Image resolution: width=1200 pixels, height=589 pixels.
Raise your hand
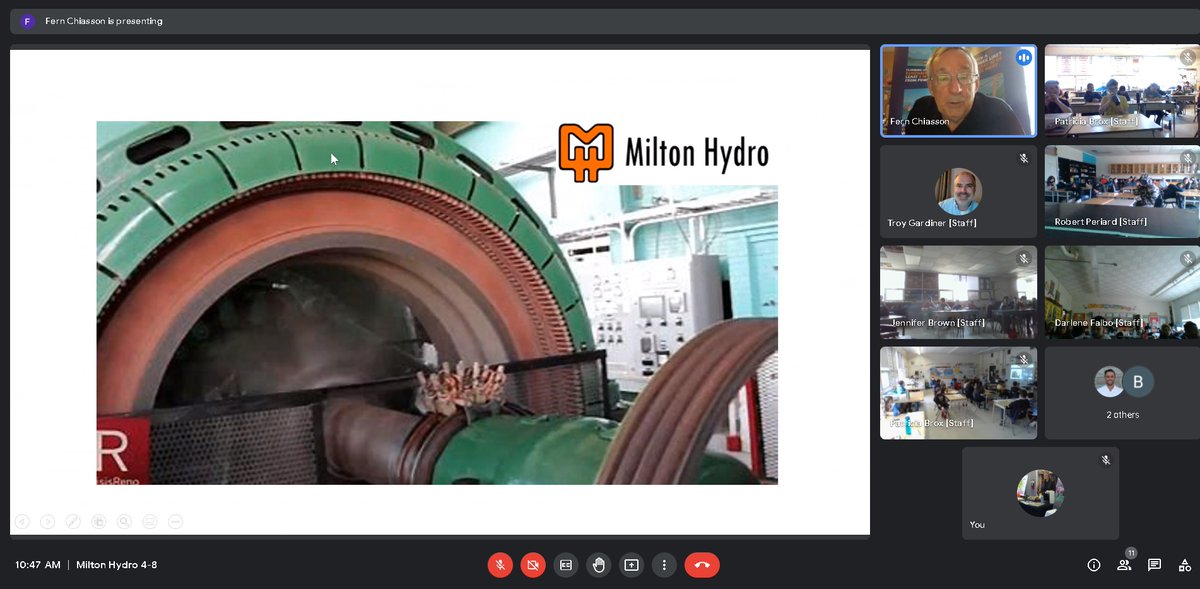tap(599, 565)
